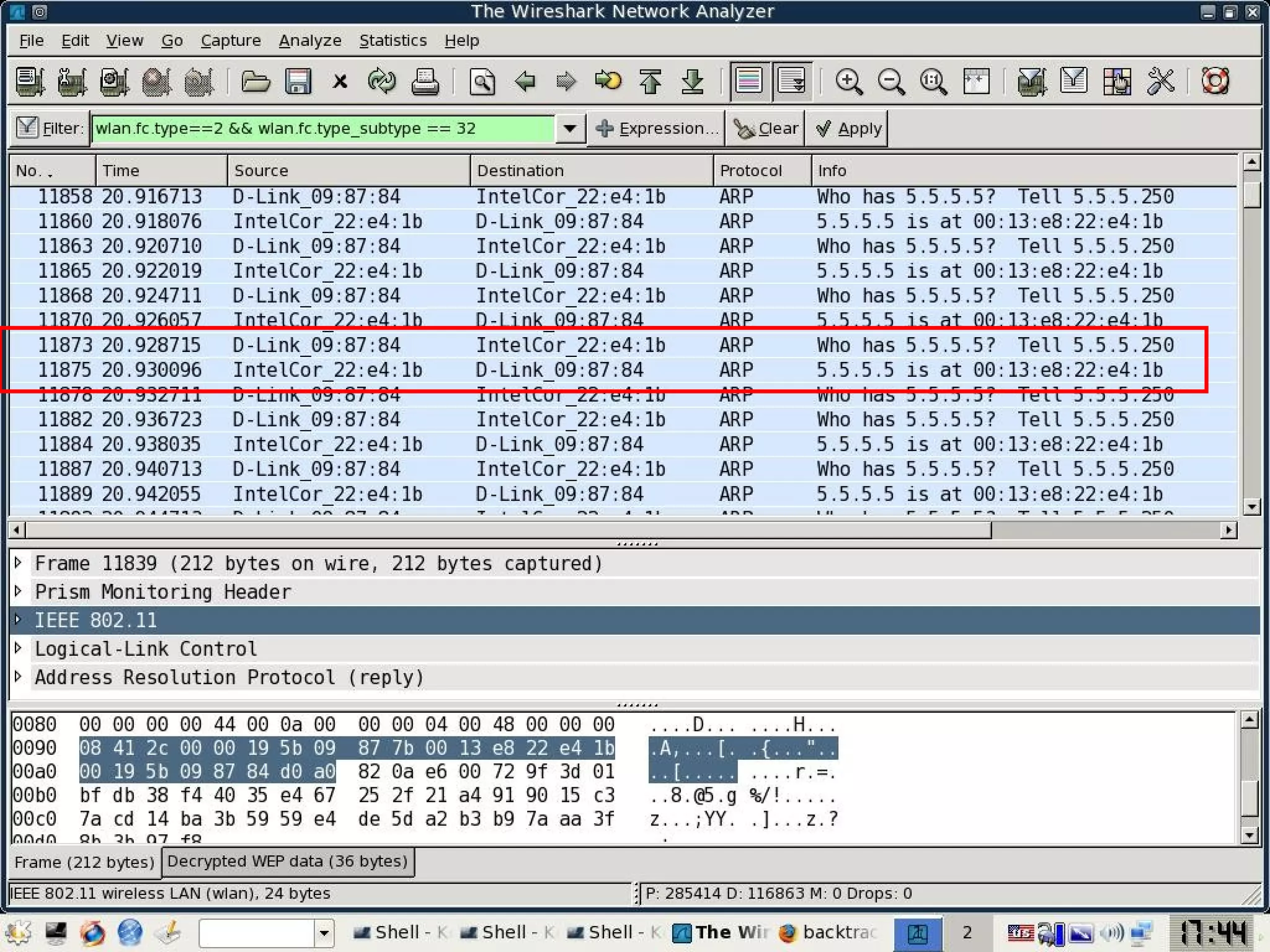Expand the IEEE 802.11 tree item
The image size is (1270, 952).
18,619
